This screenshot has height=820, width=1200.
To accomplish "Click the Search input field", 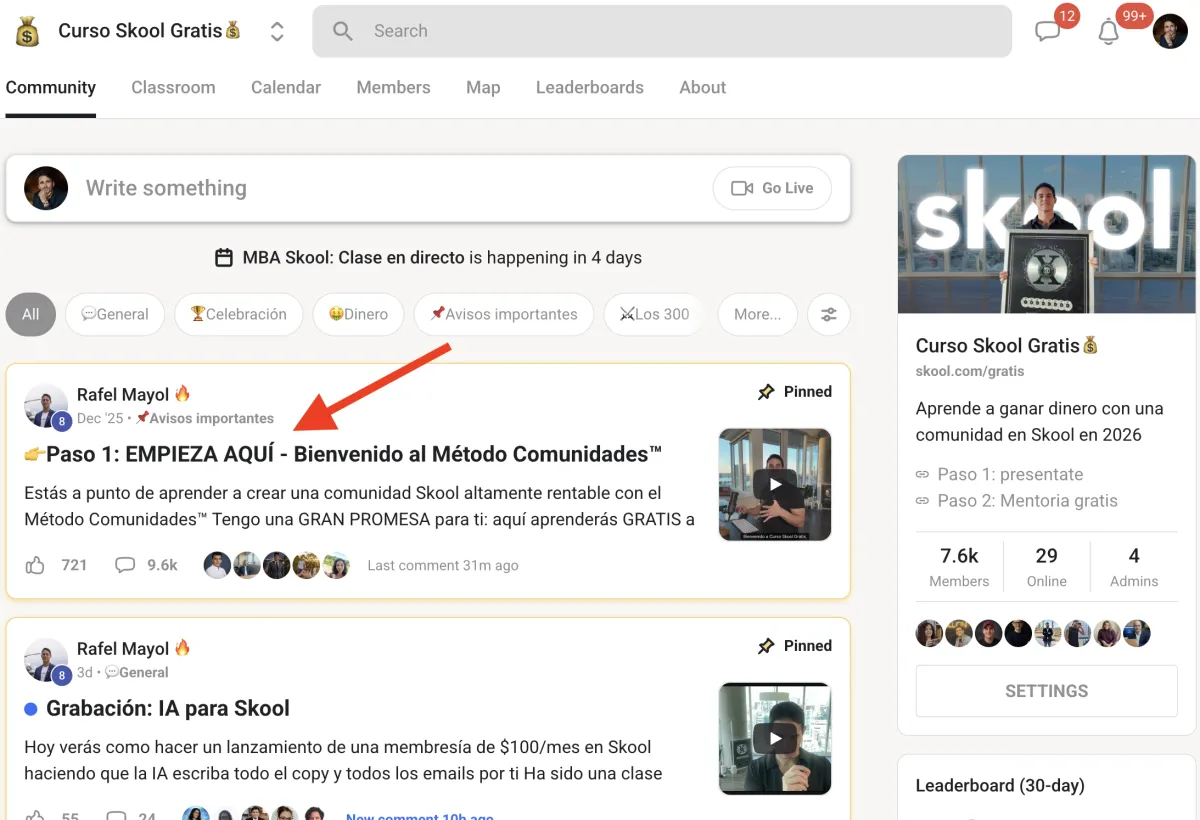I will click(662, 31).
